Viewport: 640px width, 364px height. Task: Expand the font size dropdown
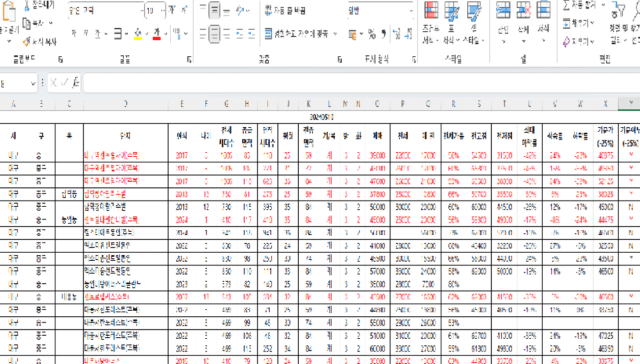(162, 11)
